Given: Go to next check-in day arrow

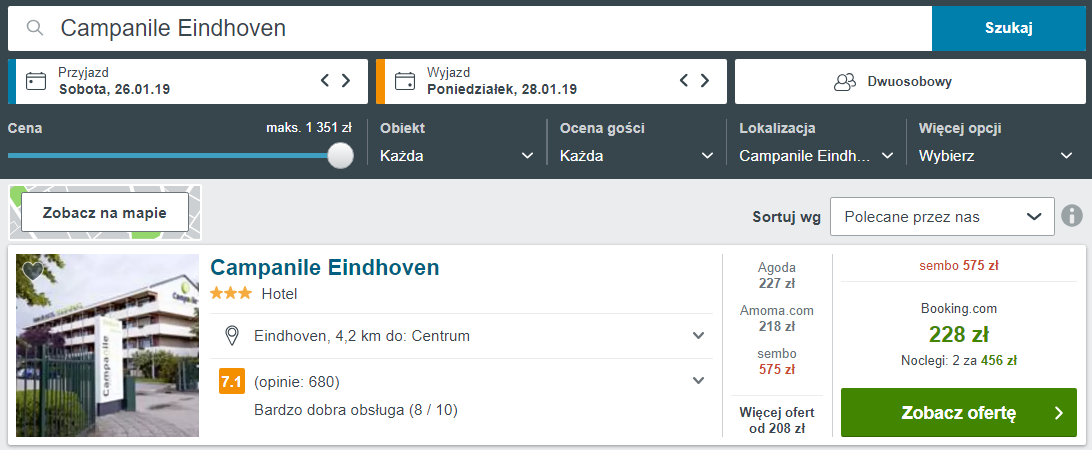Looking at the screenshot, I should pyautogui.click(x=346, y=81).
